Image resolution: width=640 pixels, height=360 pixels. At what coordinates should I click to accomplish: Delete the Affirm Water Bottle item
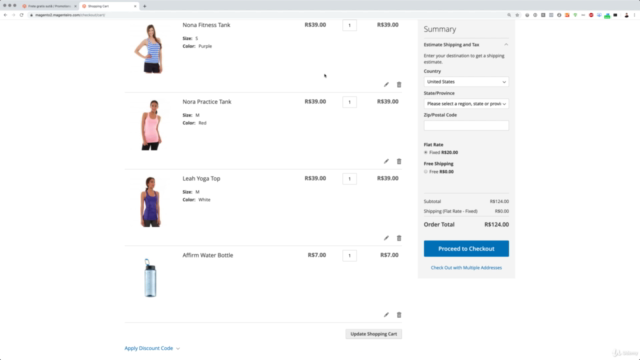(x=399, y=315)
